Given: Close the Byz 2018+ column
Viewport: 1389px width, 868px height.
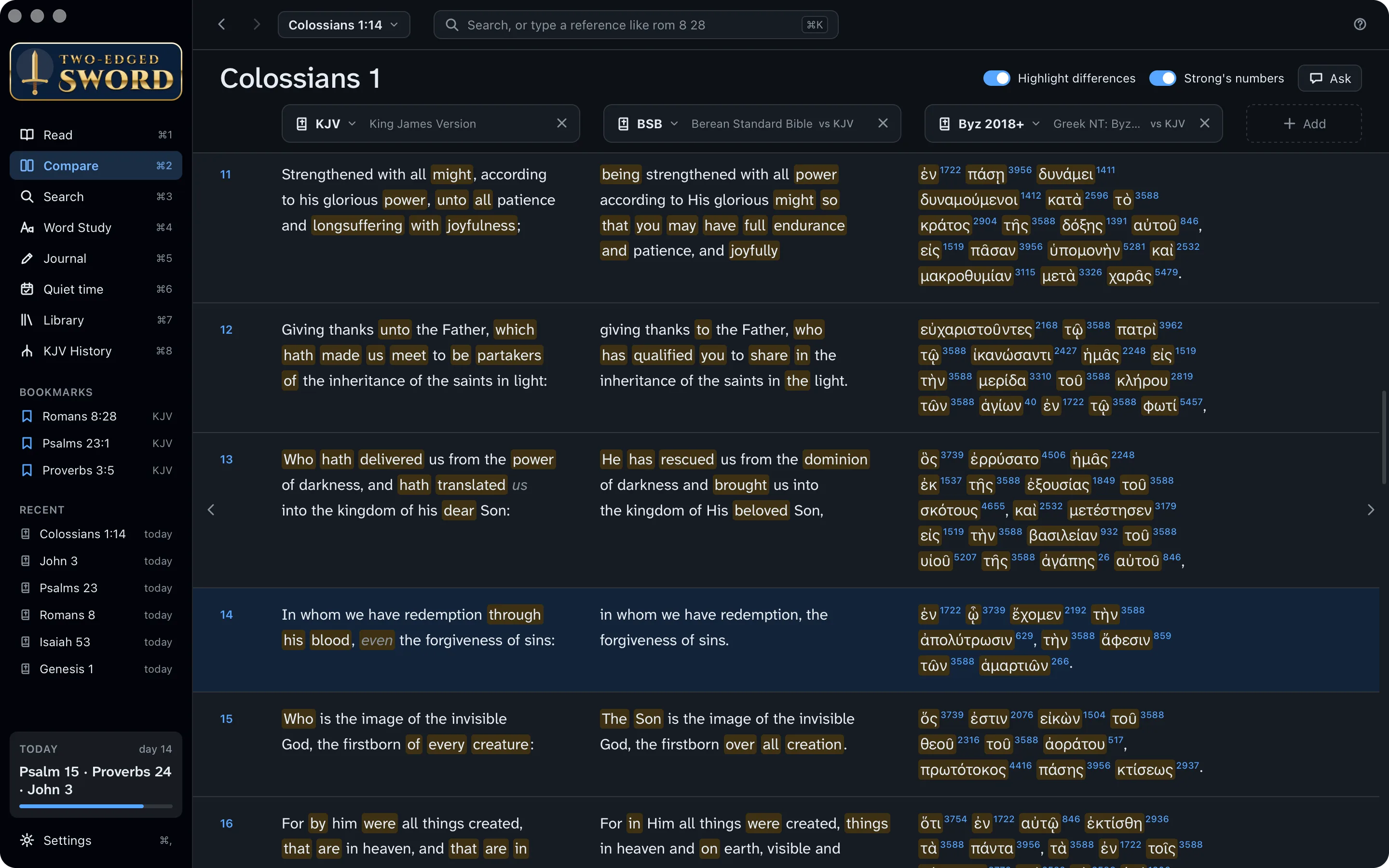Looking at the screenshot, I should click(x=1205, y=123).
